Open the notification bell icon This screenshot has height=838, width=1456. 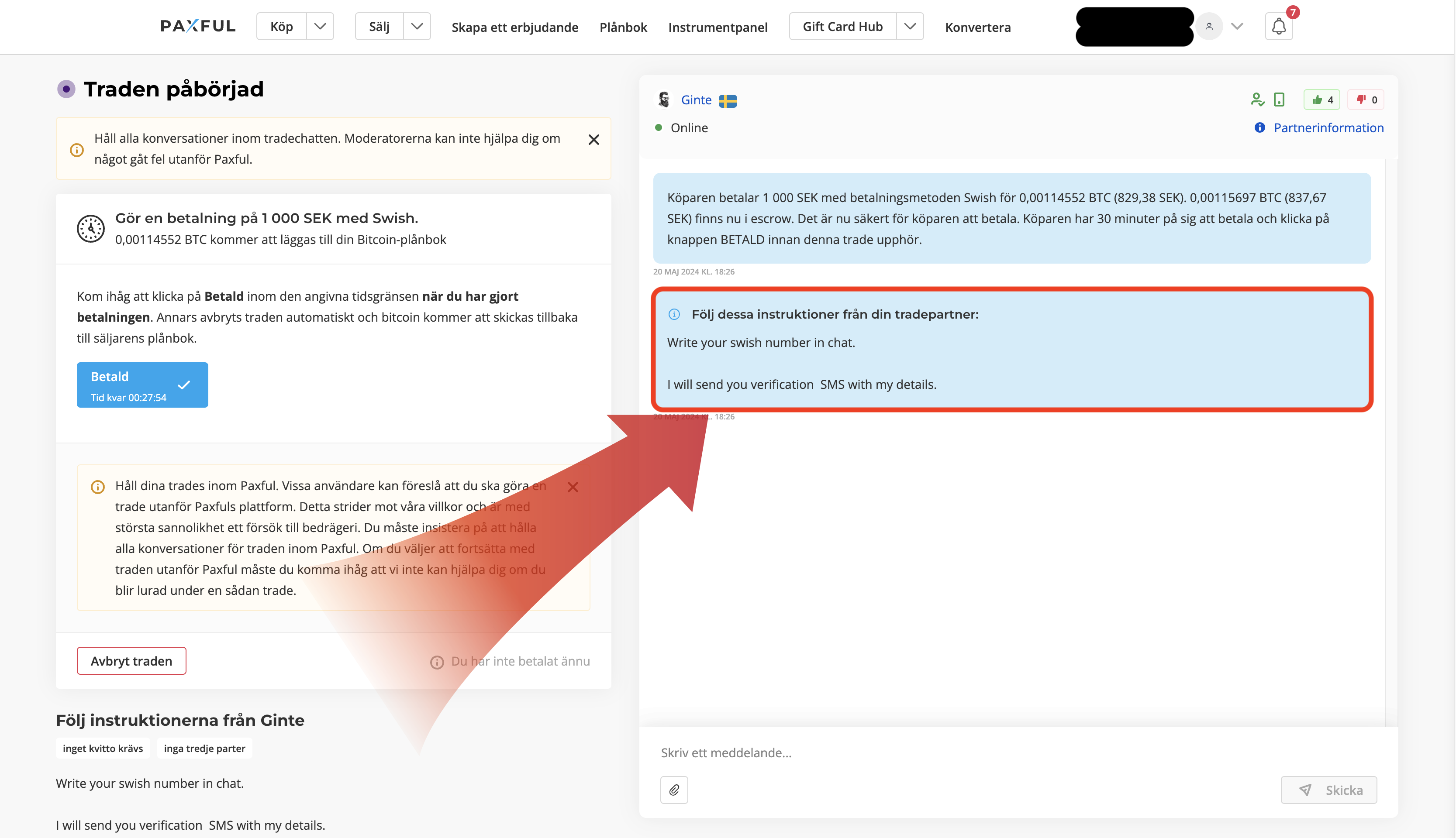[1278, 27]
